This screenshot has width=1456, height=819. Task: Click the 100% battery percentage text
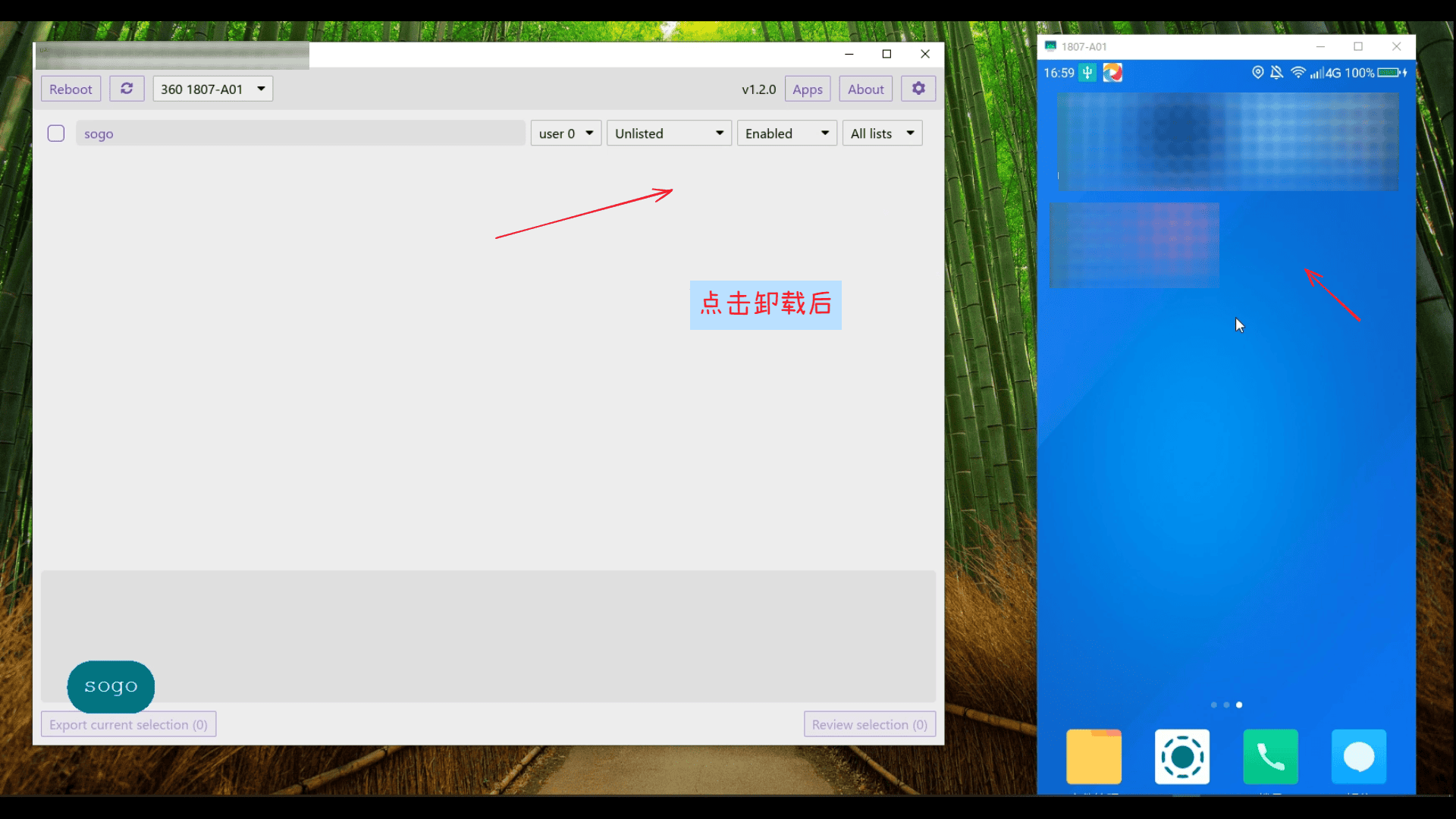pos(1359,73)
